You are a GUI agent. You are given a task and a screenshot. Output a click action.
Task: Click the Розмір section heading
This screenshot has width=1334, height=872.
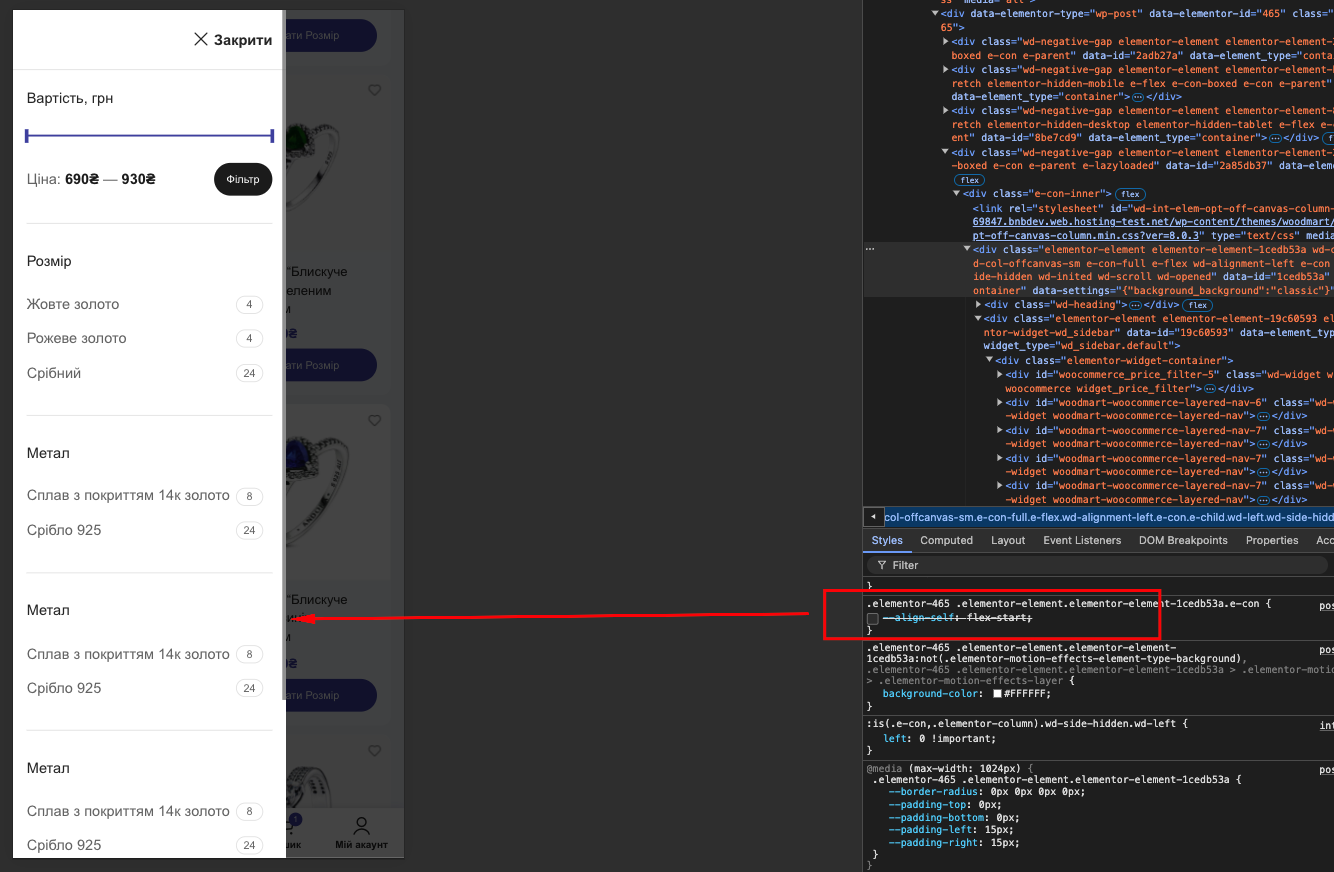[49, 261]
